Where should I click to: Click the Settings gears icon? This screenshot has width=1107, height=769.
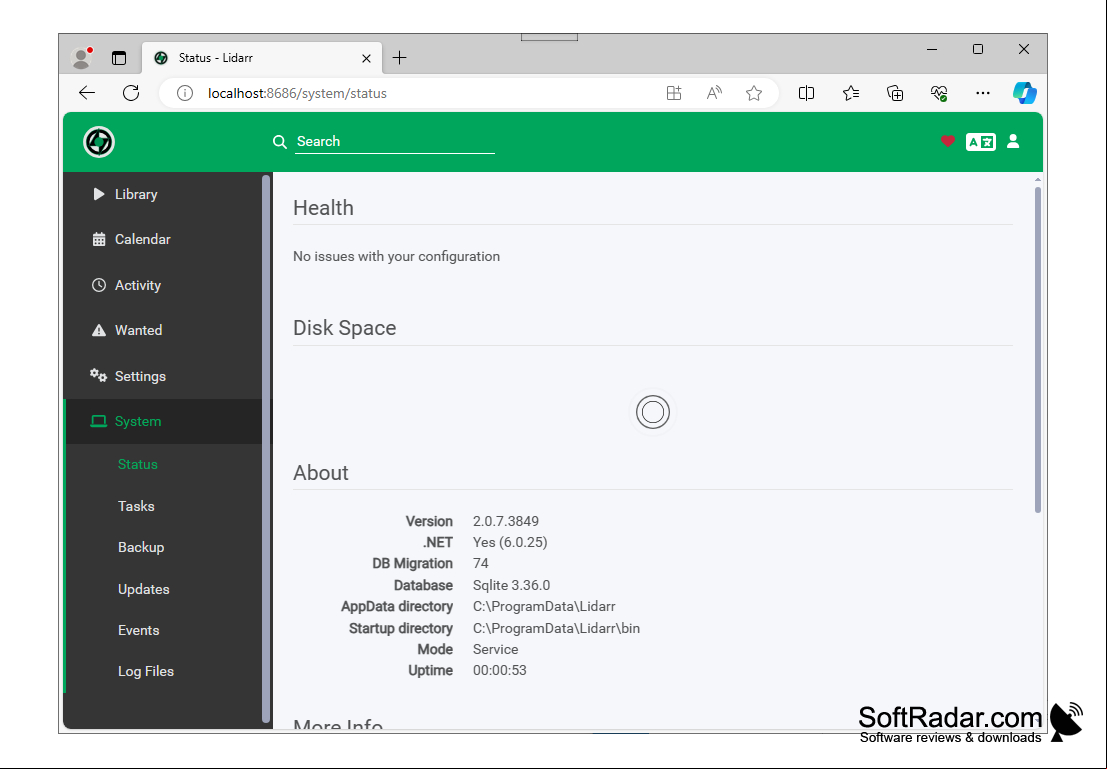pos(98,376)
